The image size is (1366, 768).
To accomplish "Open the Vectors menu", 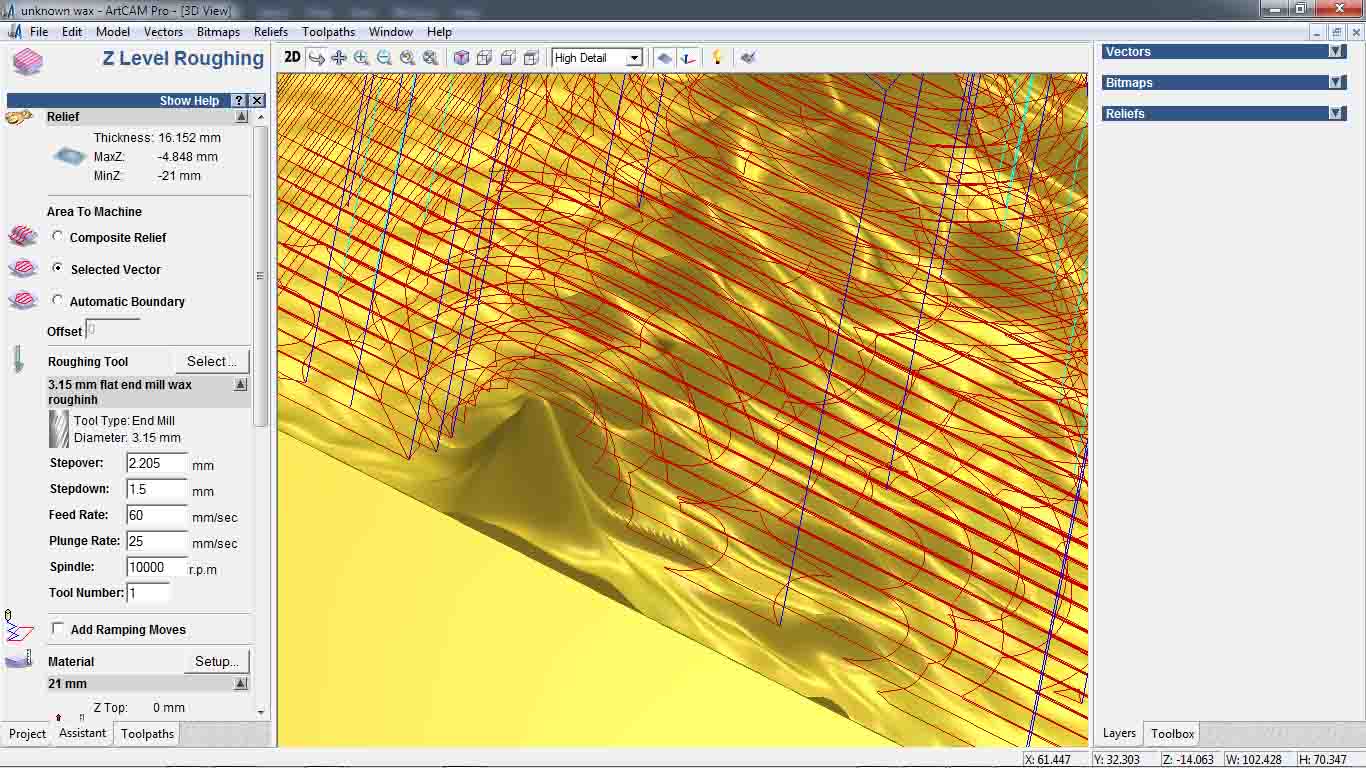I will (x=163, y=32).
